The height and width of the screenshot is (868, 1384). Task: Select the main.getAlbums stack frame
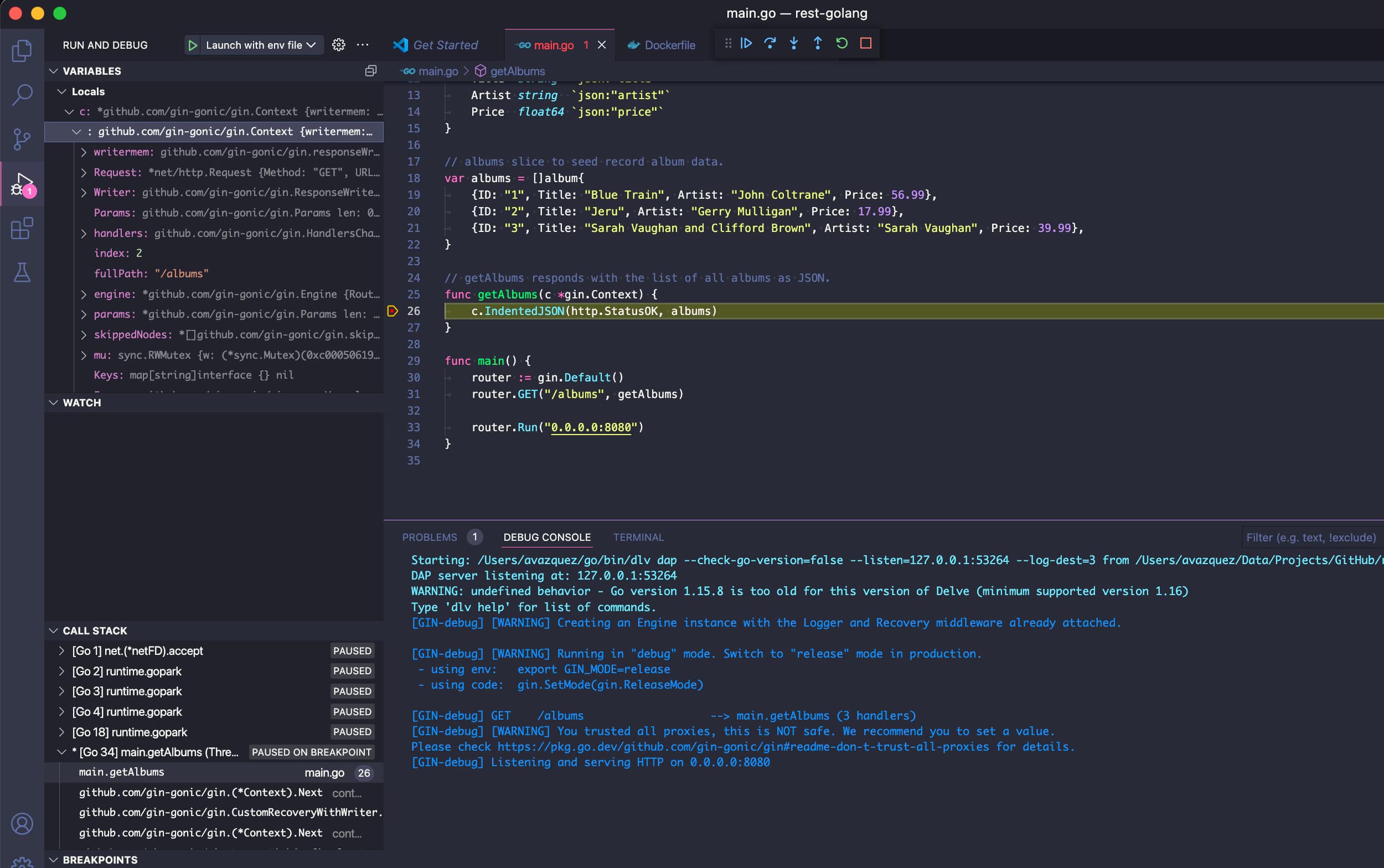pos(121,772)
